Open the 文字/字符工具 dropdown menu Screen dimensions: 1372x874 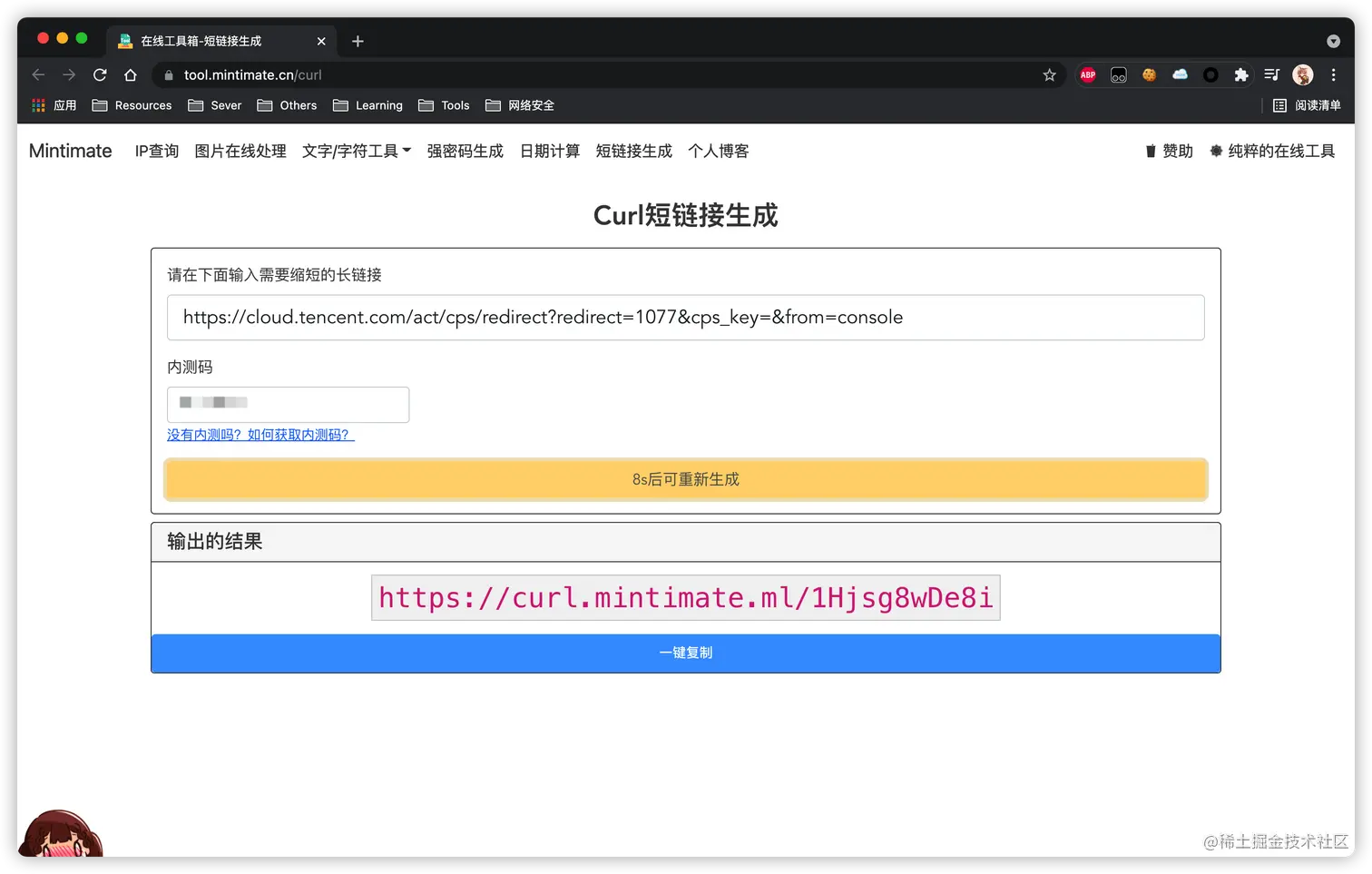pos(356,151)
